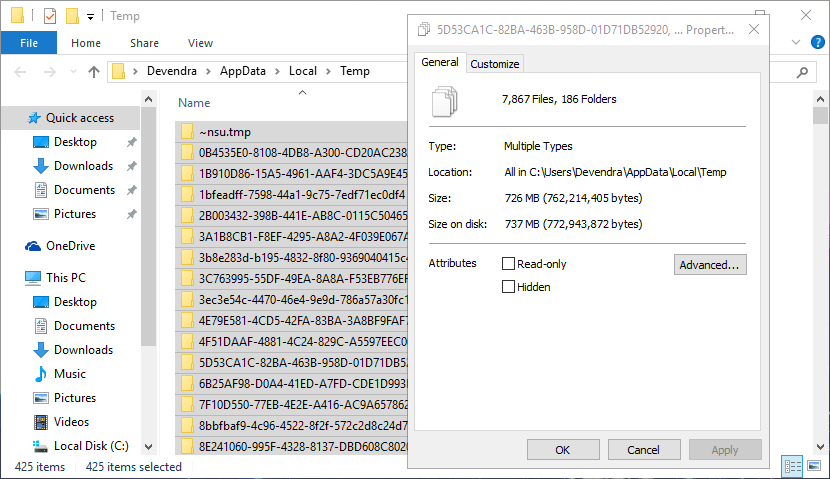
Task: Toggle the Hidden attribute checkbox
Action: pos(508,287)
